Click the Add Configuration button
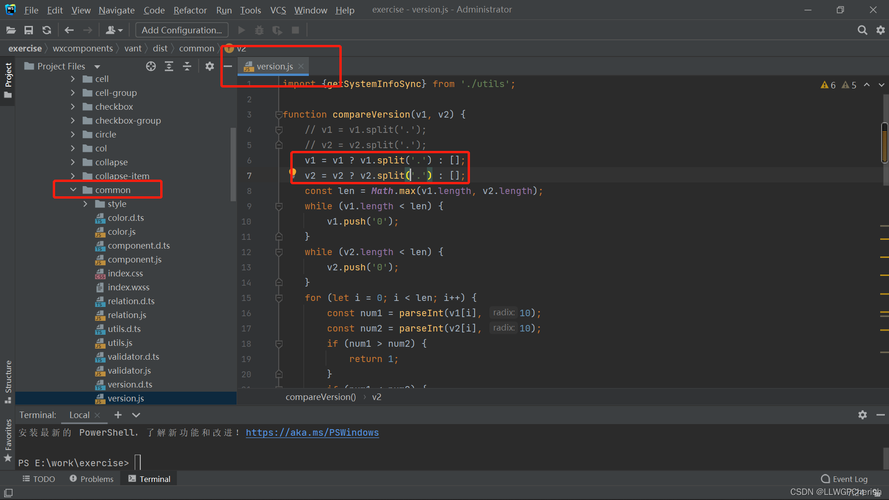Screen dimensions: 889x500 [181, 30]
